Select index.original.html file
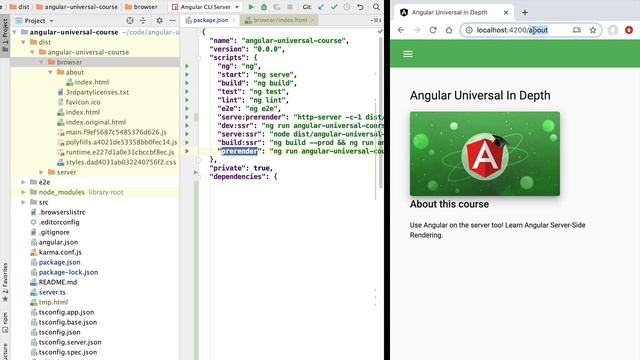 pyautogui.click(x=92, y=122)
